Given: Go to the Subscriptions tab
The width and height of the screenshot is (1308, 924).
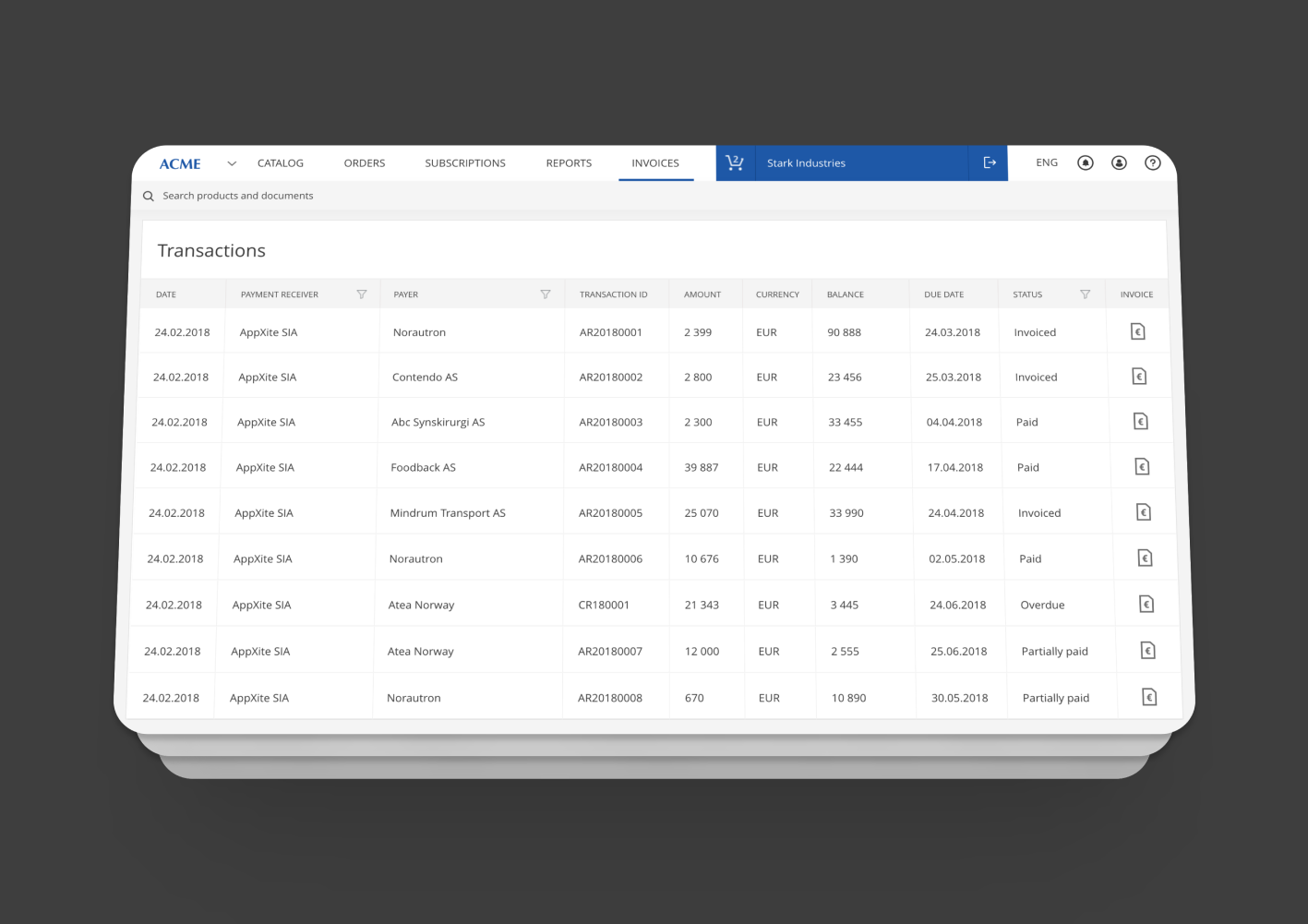Looking at the screenshot, I should coord(465,163).
